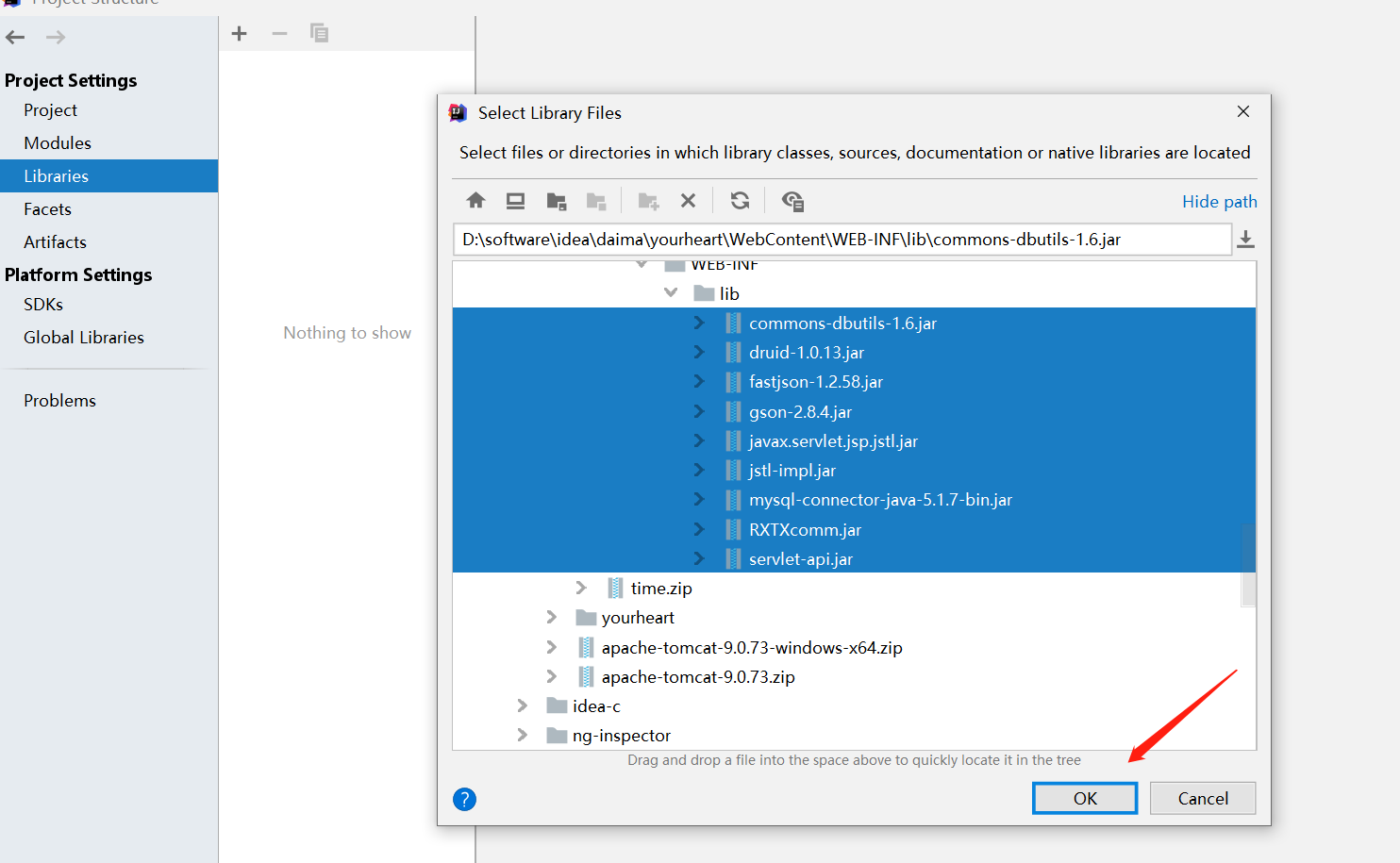Viewport: 1400px width, 863px height.
Task: Click the gson-2.8.4.jar archive icon
Action: [x=733, y=412]
